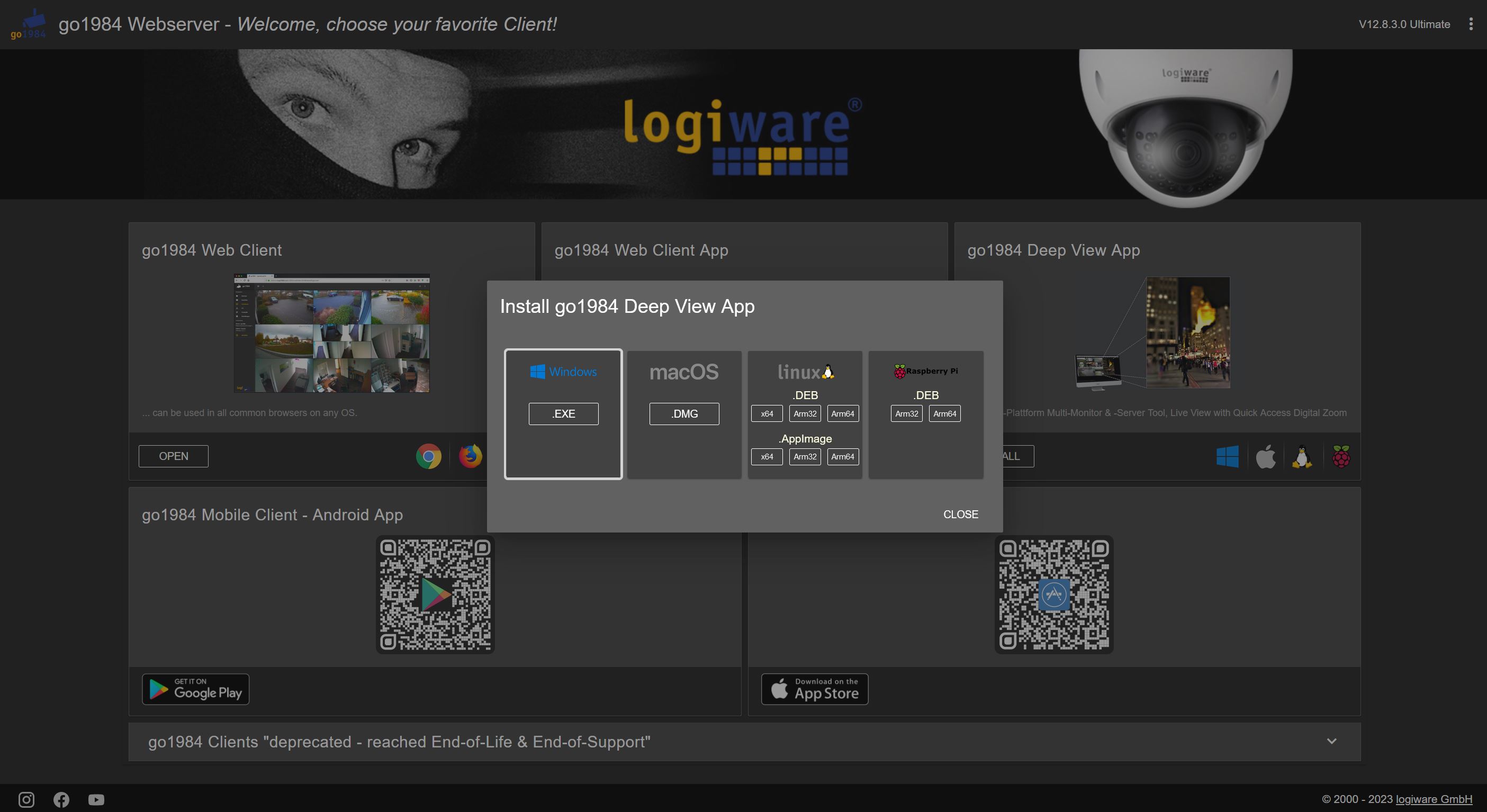This screenshot has height=812, width=1487.
Task: Click the Get it on Google Play badge
Action: click(196, 689)
